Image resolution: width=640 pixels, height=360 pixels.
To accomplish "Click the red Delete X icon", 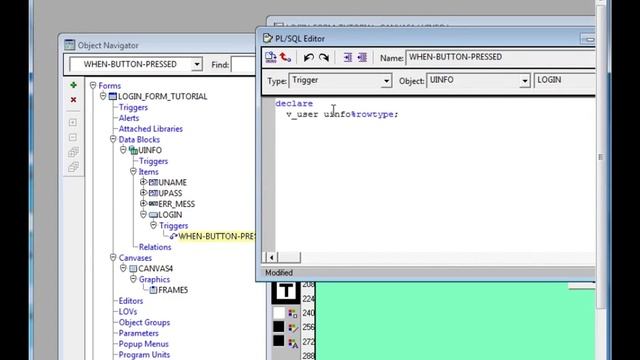I will click(73, 100).
